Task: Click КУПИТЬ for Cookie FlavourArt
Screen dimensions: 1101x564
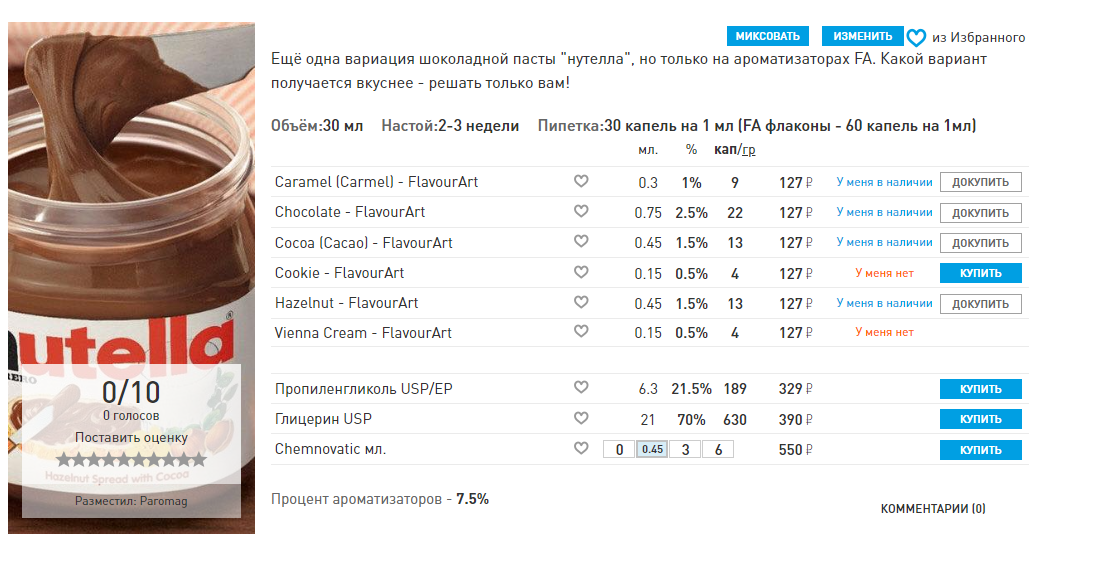Action: click(x=980, y=273)
